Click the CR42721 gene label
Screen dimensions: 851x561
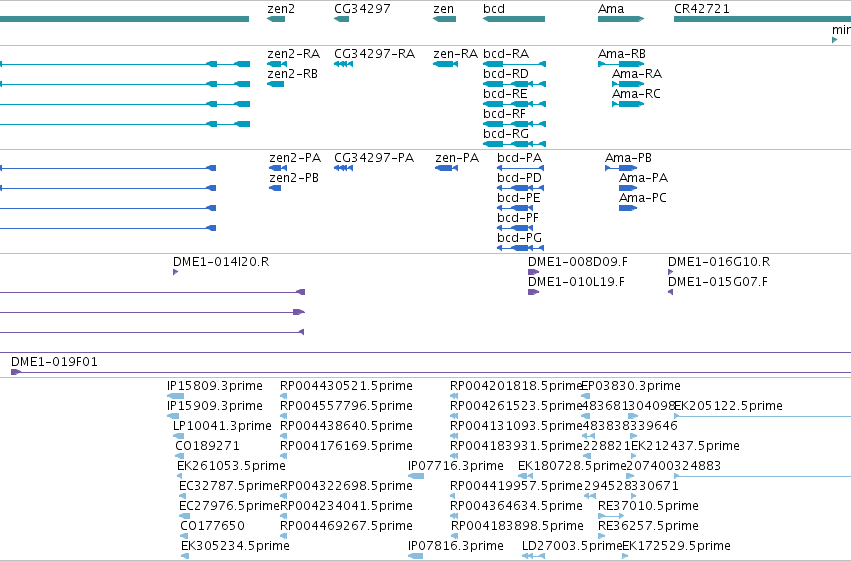click(702, 9)
